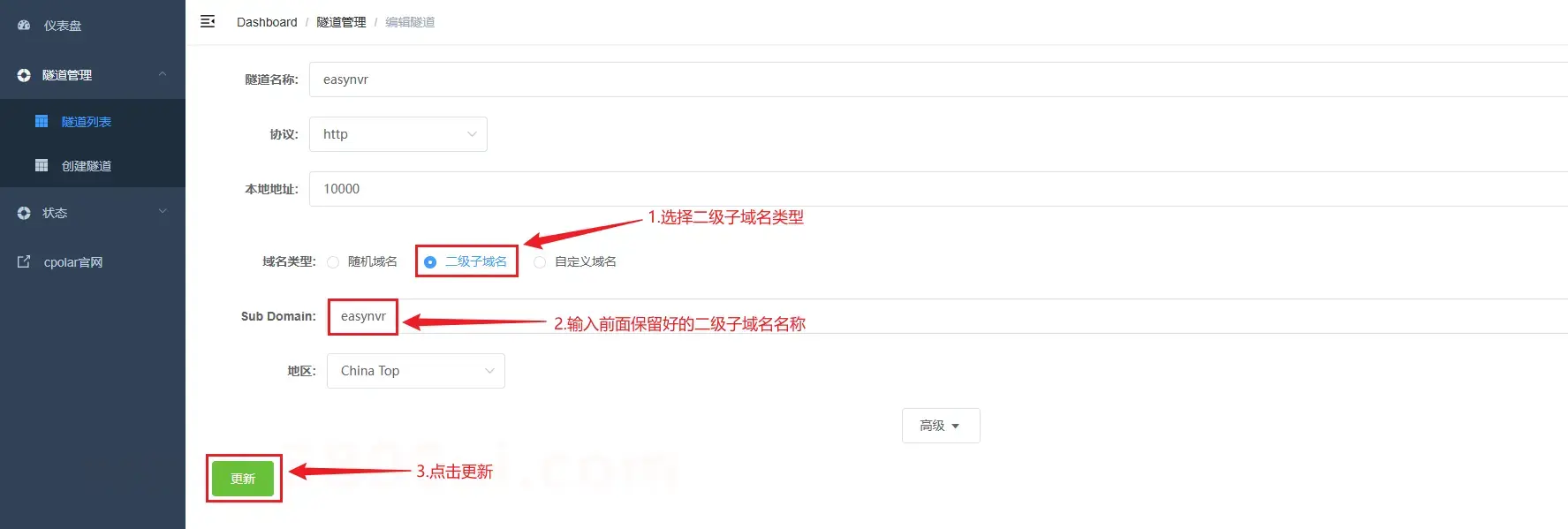Image resolution: width=1568 pixels, height=529 pixels.
Task: Click the 隧道管理 plus-circle icon
Action: coord(24,75)
